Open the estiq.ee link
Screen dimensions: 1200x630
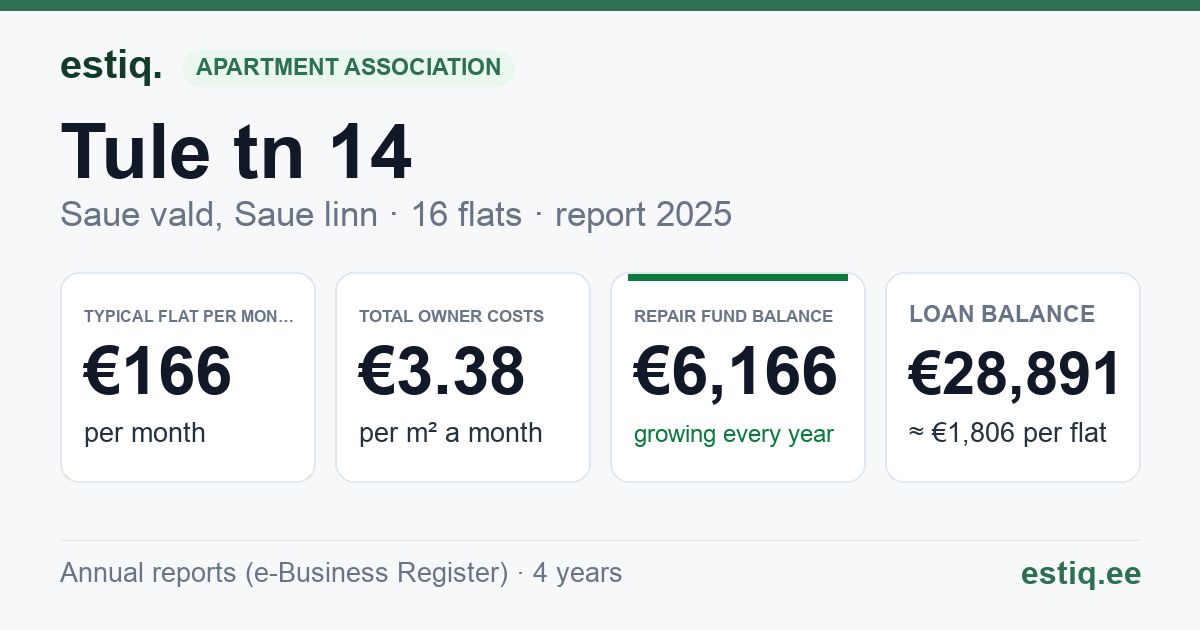coord(1081,573)
